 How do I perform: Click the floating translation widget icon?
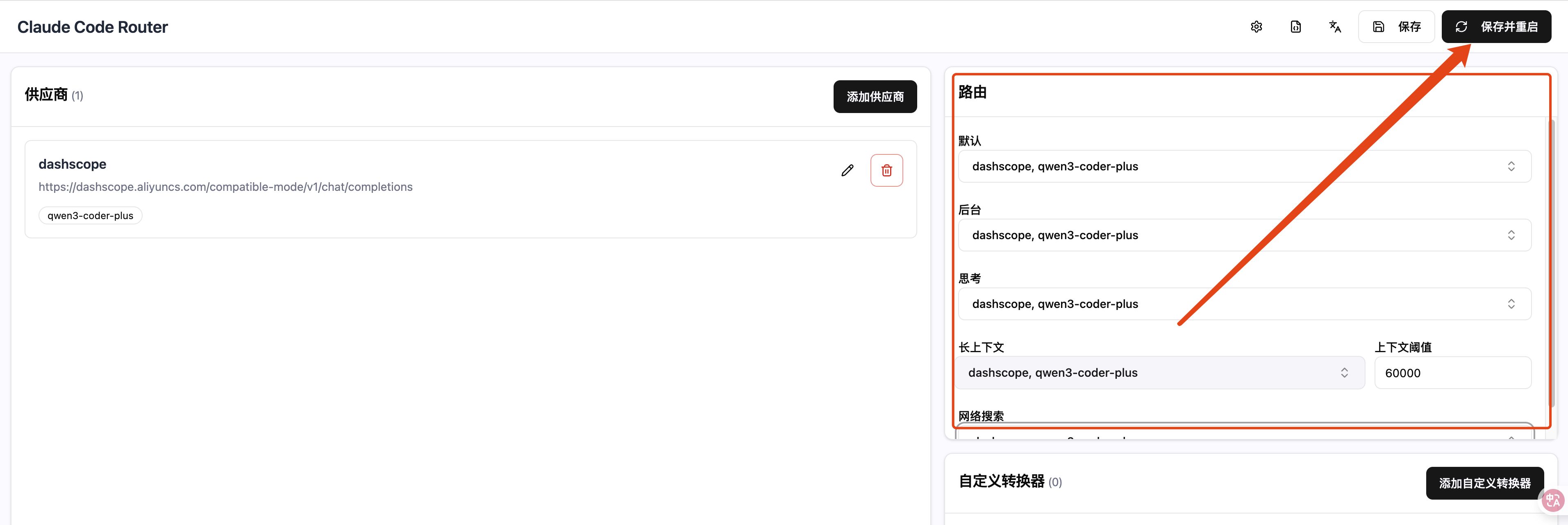(1553, 501)
